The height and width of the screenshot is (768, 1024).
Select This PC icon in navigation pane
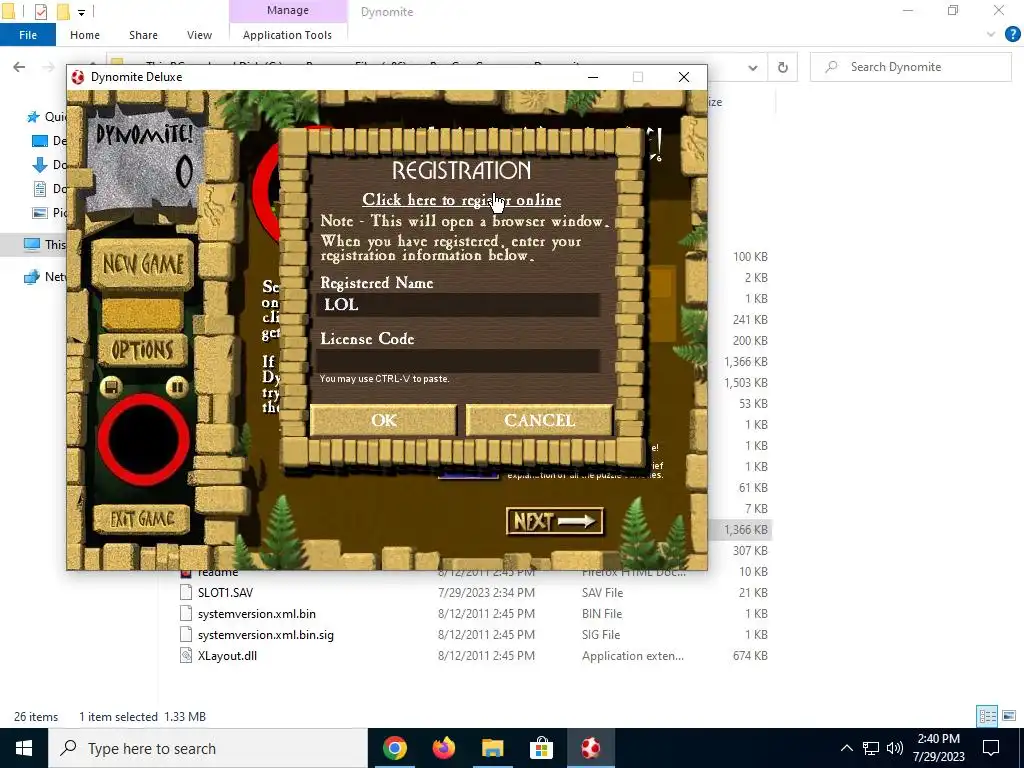31,244
